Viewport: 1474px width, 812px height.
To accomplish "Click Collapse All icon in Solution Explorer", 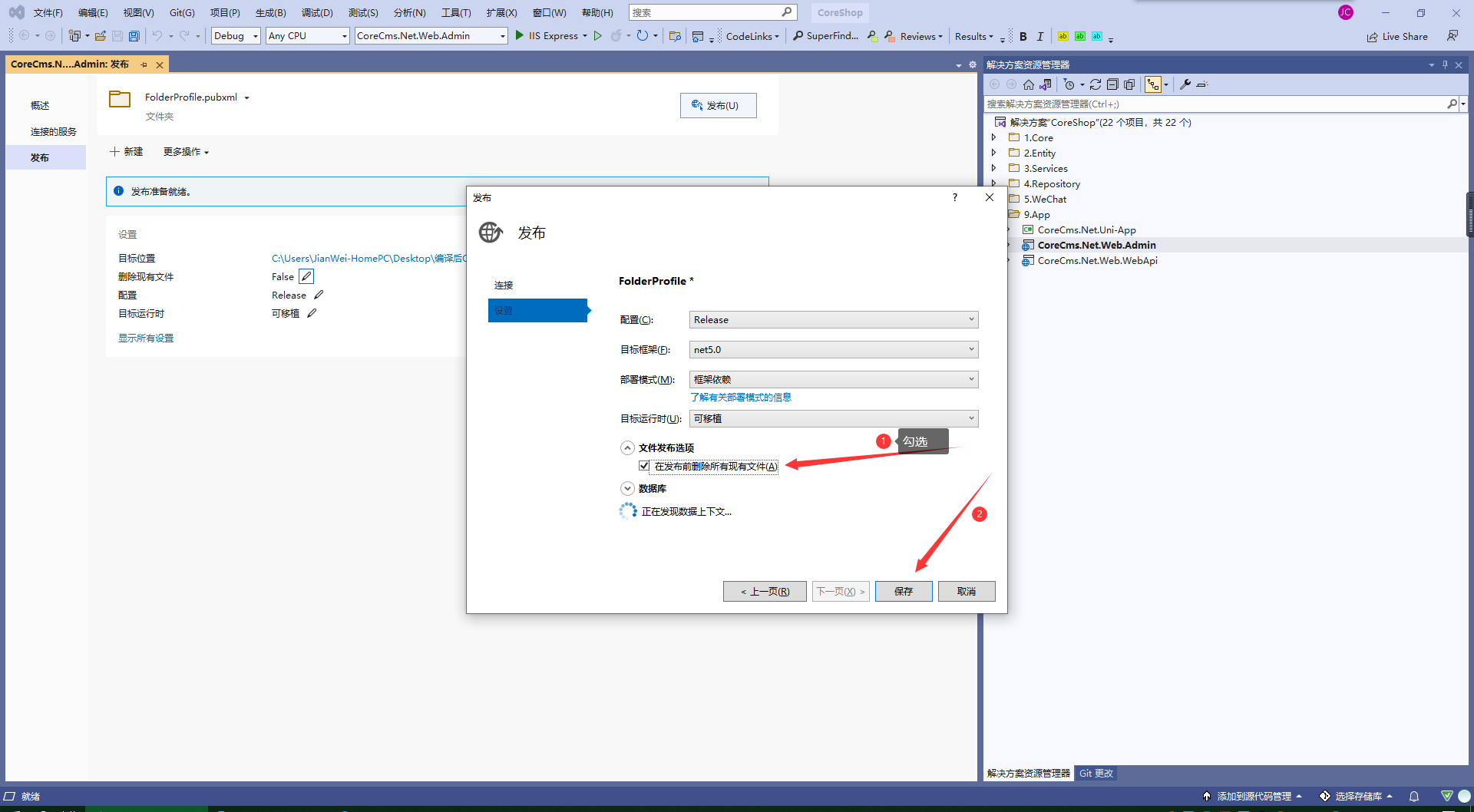I will pos(1112,84).
